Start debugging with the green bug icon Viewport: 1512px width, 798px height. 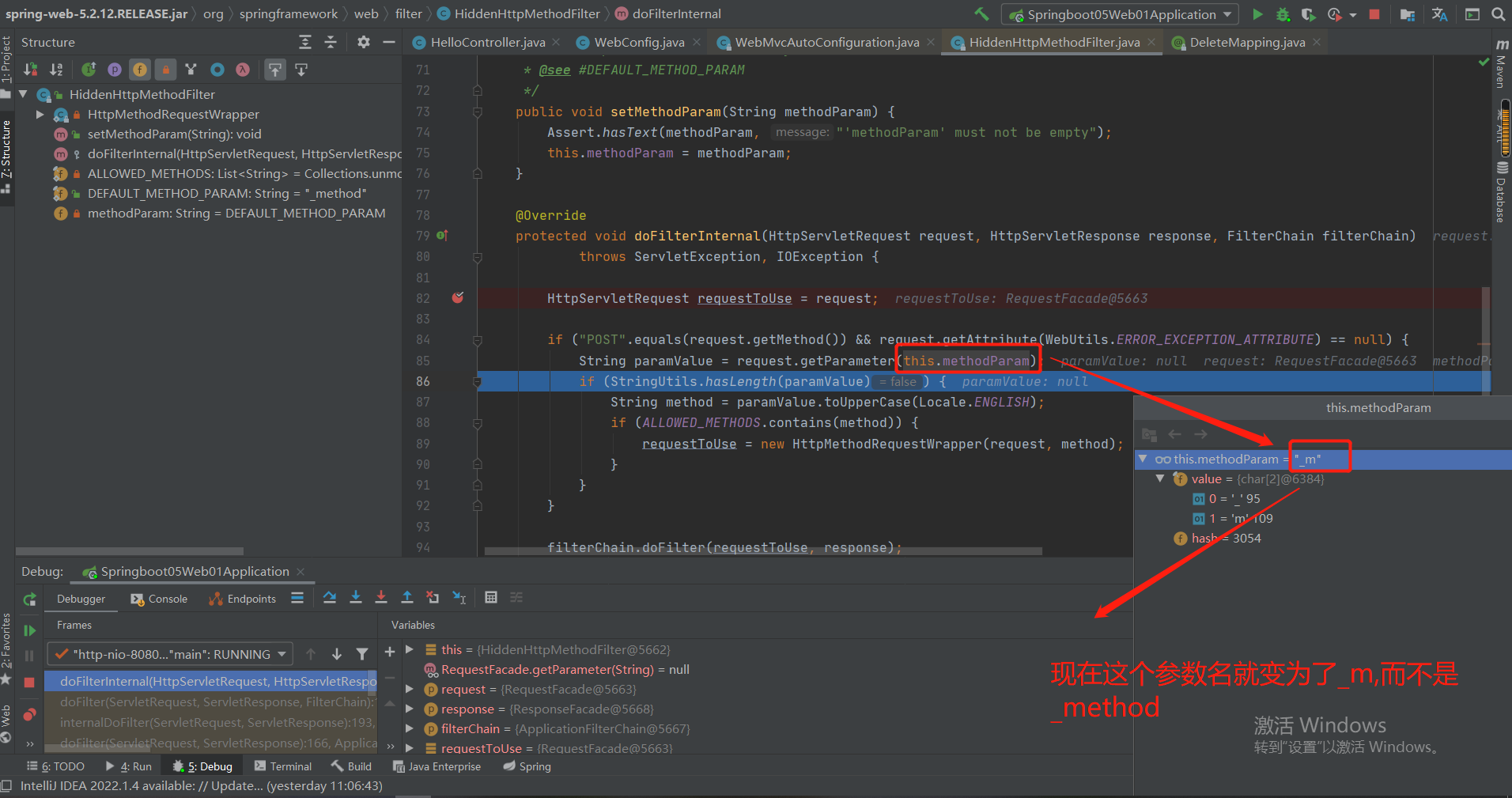tap(1283, 14)
